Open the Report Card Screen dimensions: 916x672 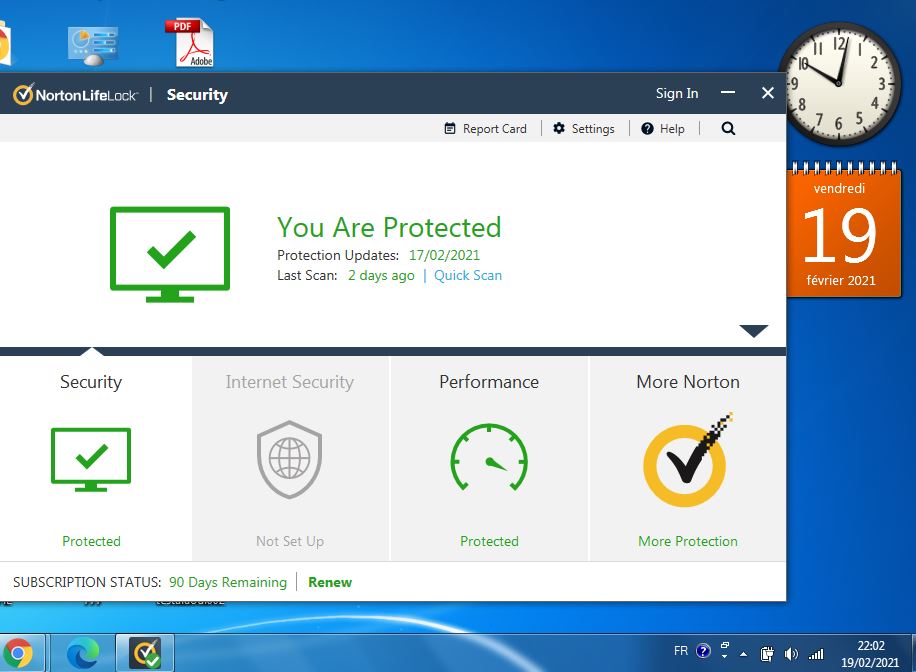click(x=485, y=129)
